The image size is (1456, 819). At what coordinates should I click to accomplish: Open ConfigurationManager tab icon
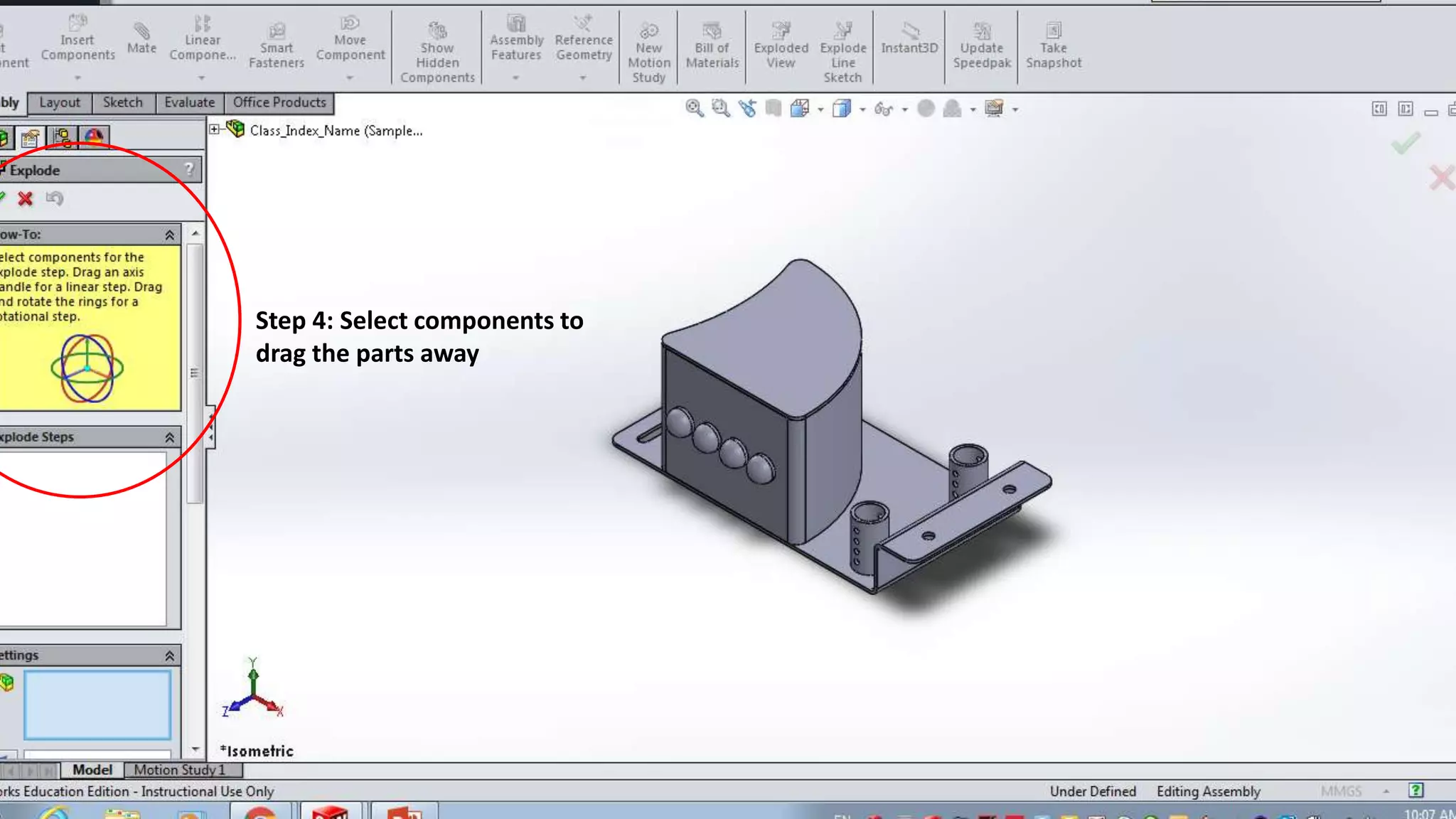tap(63, 137)
